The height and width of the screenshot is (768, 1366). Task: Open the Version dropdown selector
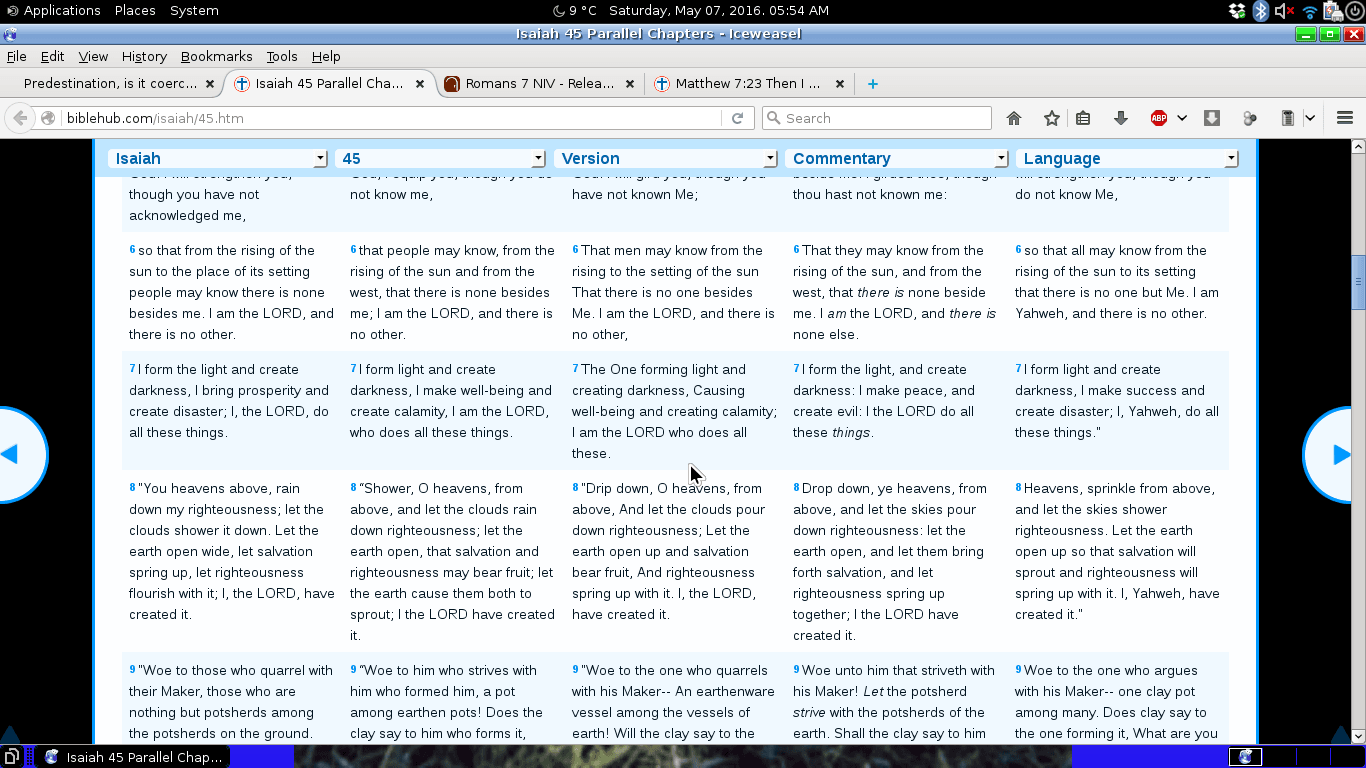(666, 158)
